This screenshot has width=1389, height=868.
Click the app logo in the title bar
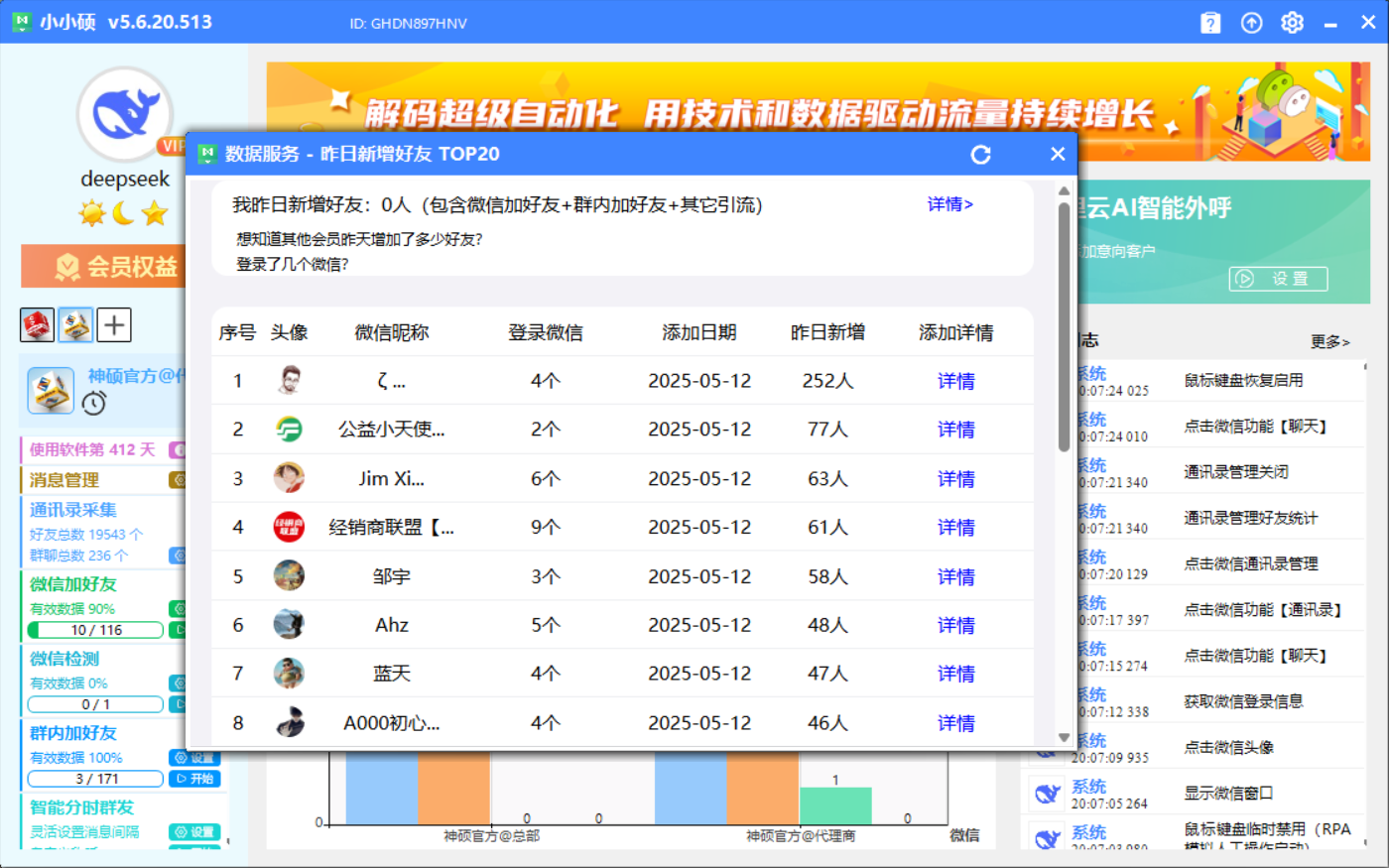click(x=22, y=22)
